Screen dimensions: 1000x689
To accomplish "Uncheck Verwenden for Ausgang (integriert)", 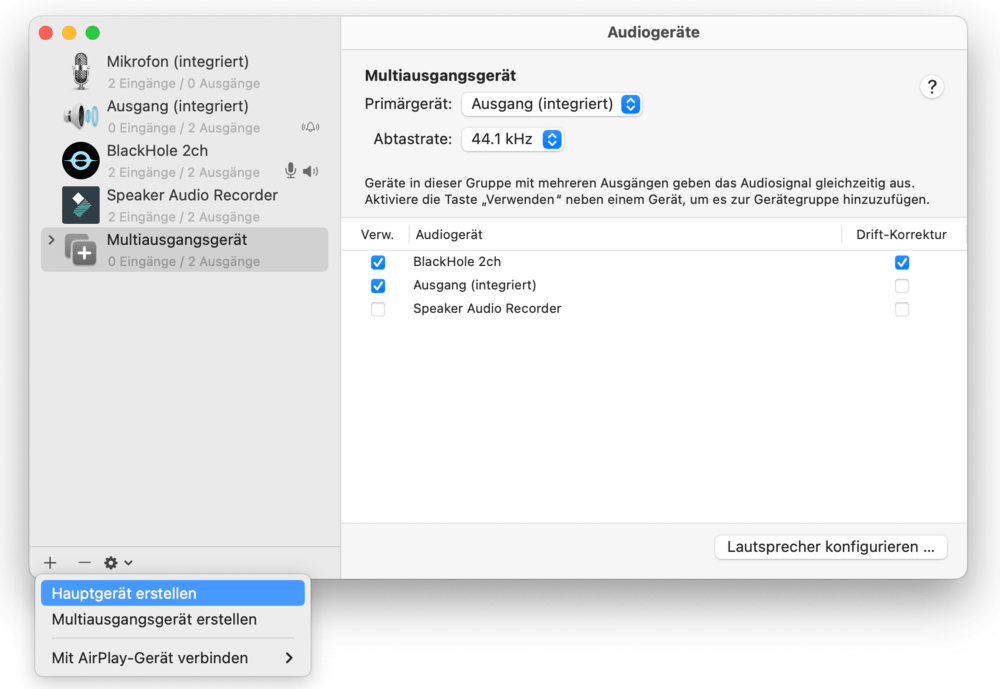I will pyautogui.click(x=378, y=286).
